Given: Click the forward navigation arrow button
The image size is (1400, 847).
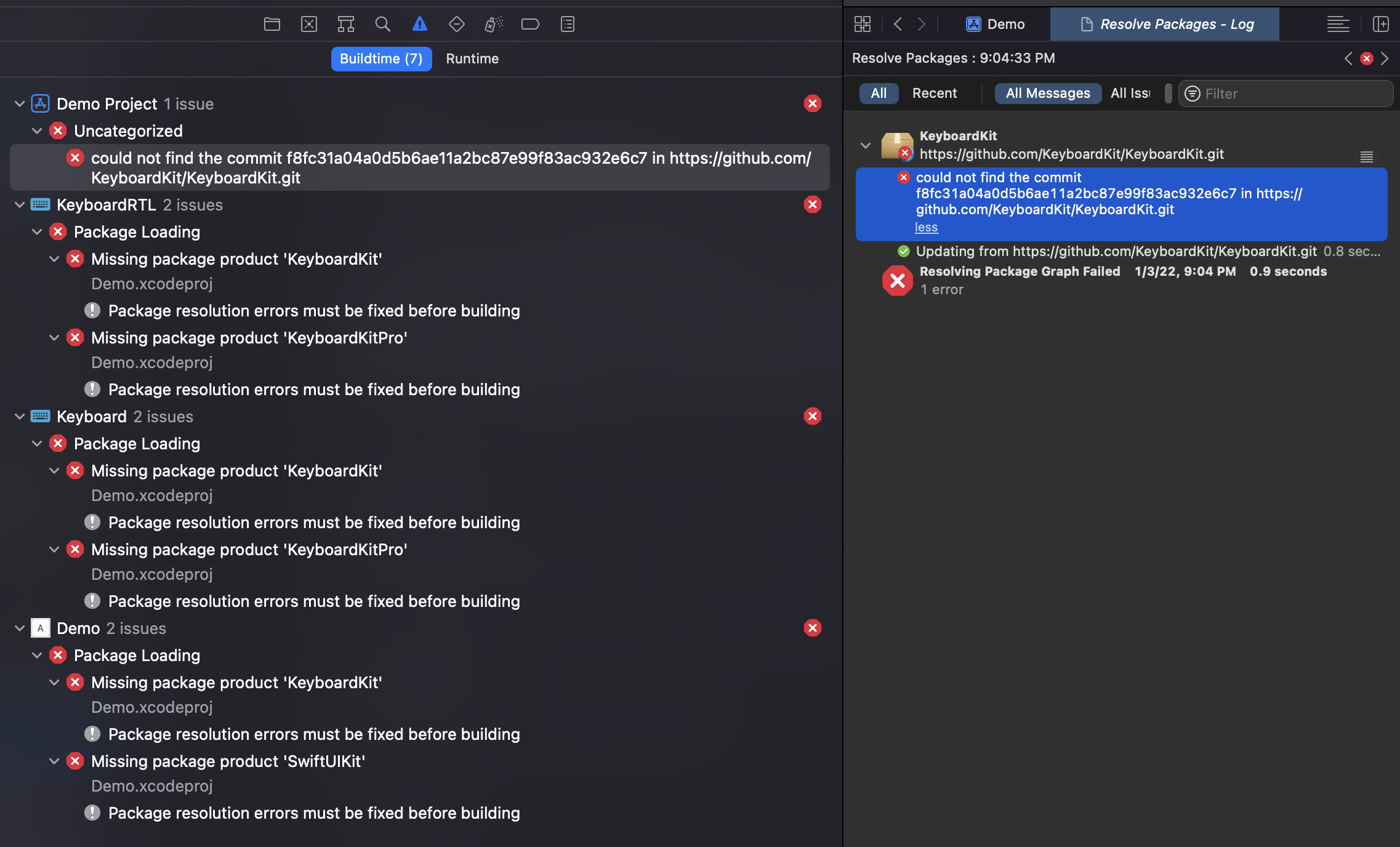Looking at the screenshot, I should pos(921,23).
